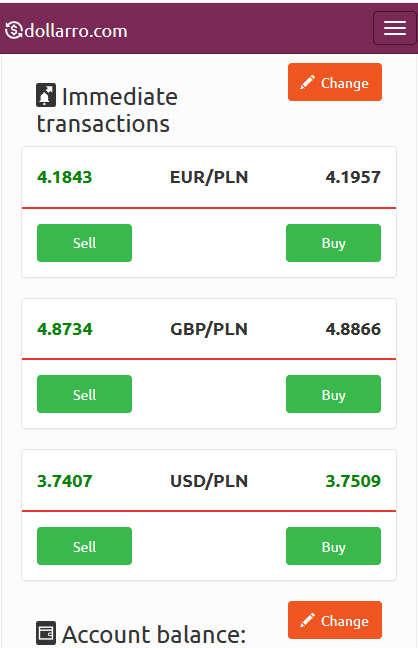Sell USD/PLN at 3.7407
Viewport: 418px width, 648px height.
pos(84,546)
